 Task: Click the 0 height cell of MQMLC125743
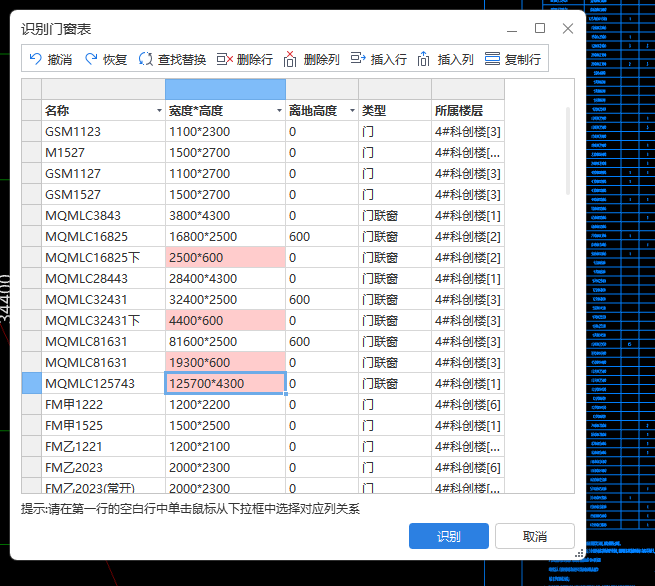tap(322, 383)
